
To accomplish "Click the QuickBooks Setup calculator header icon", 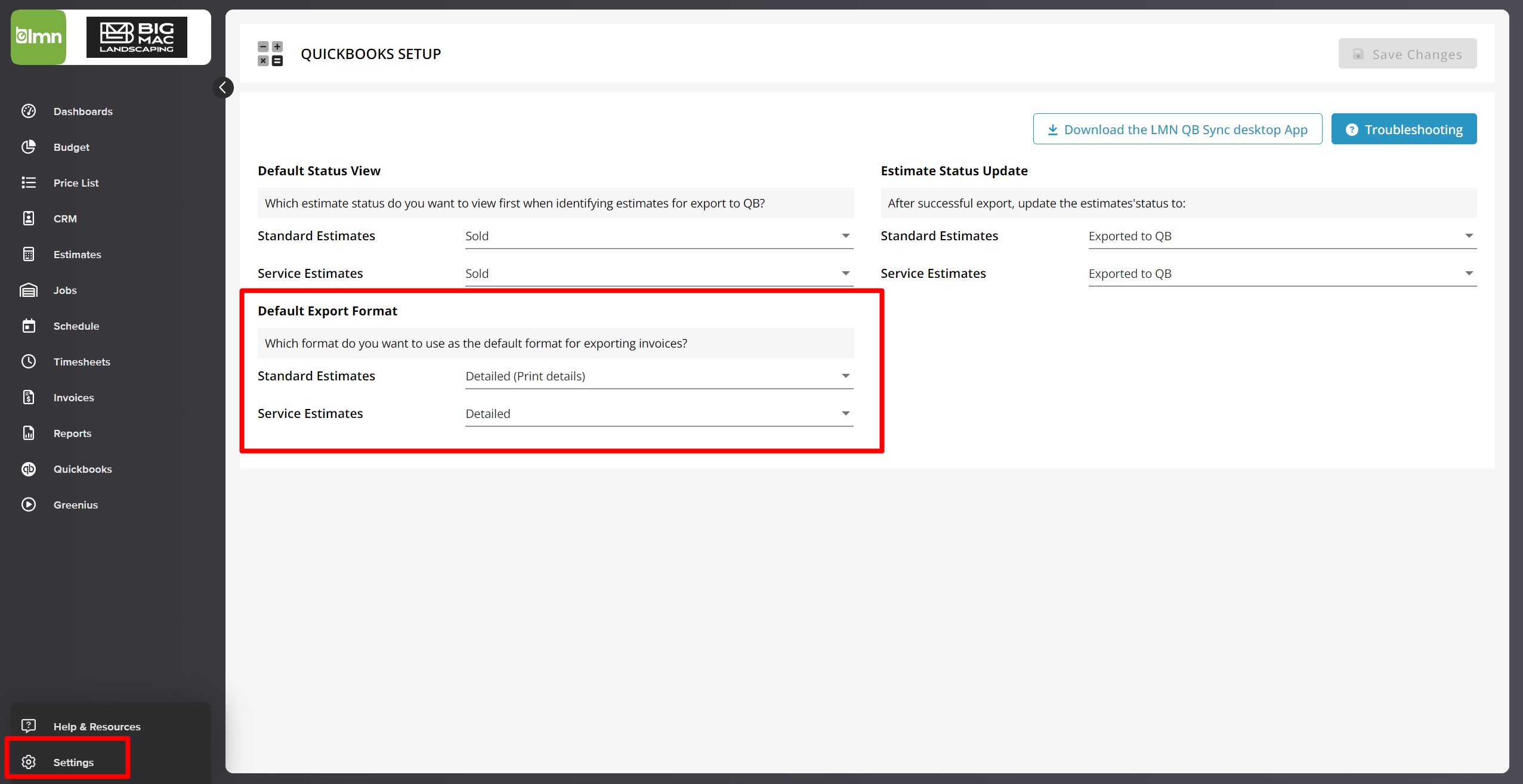I will point(270,54).
